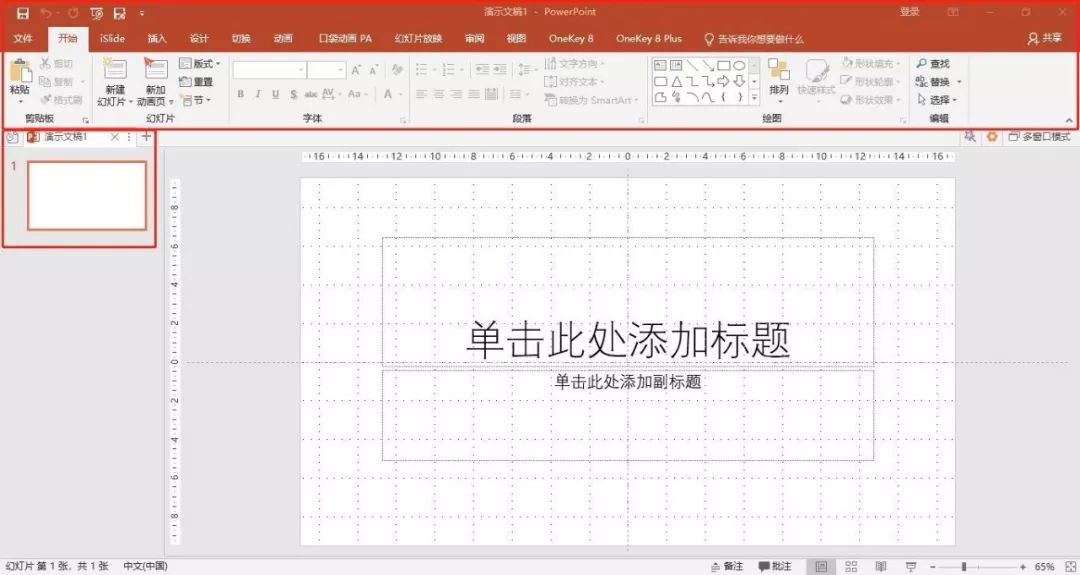Center the text in the paragraph group
This screenshot has height=575, width=1080.
point(439,94)
